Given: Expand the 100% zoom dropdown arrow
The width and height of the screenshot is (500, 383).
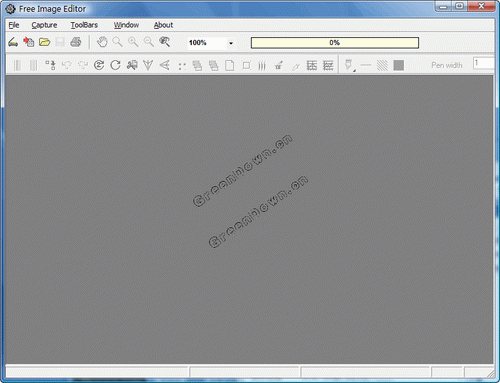Looking at the screenshot, I should 231,43.
